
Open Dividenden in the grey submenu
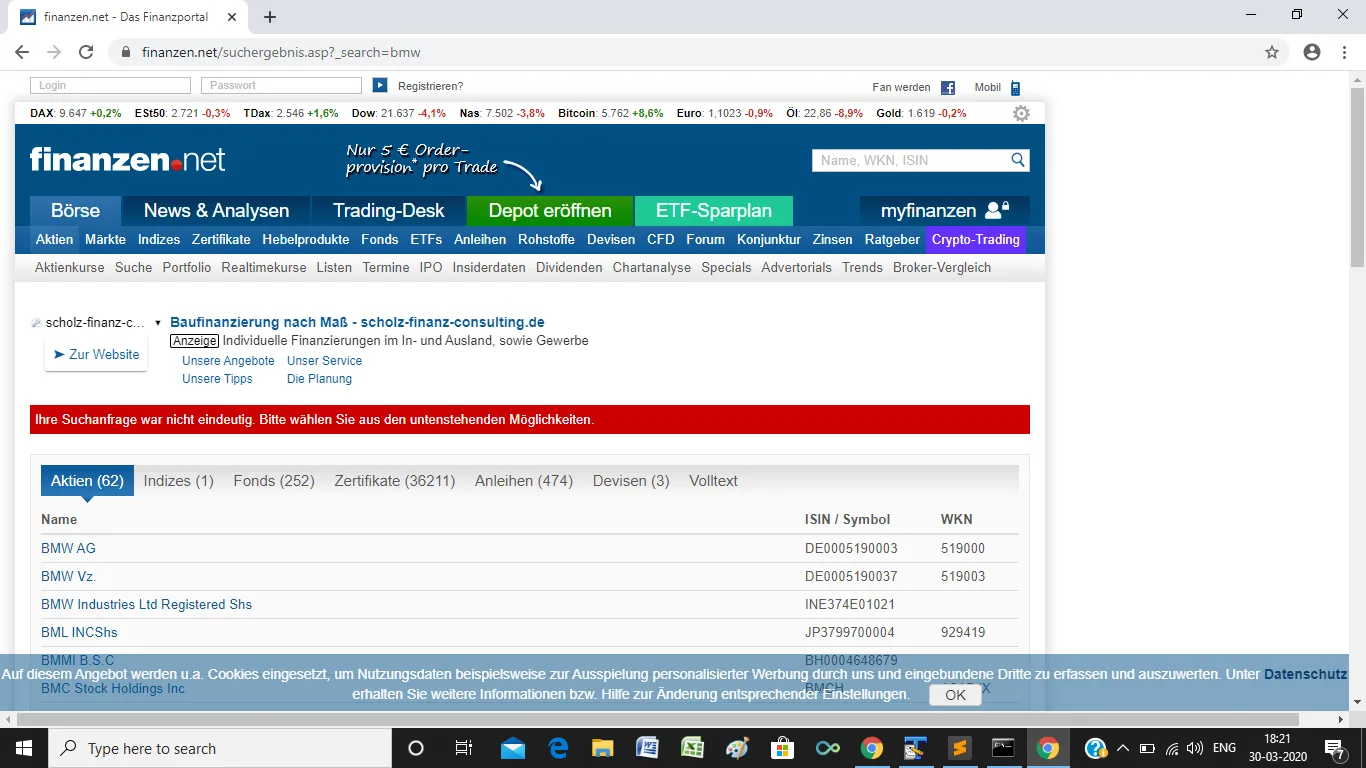click(x=569, y=268)
